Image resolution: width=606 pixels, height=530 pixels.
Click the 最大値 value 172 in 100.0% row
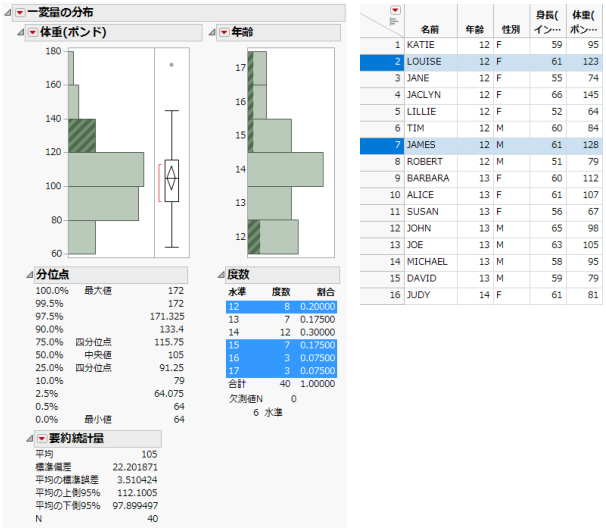[x=176, y=291]
